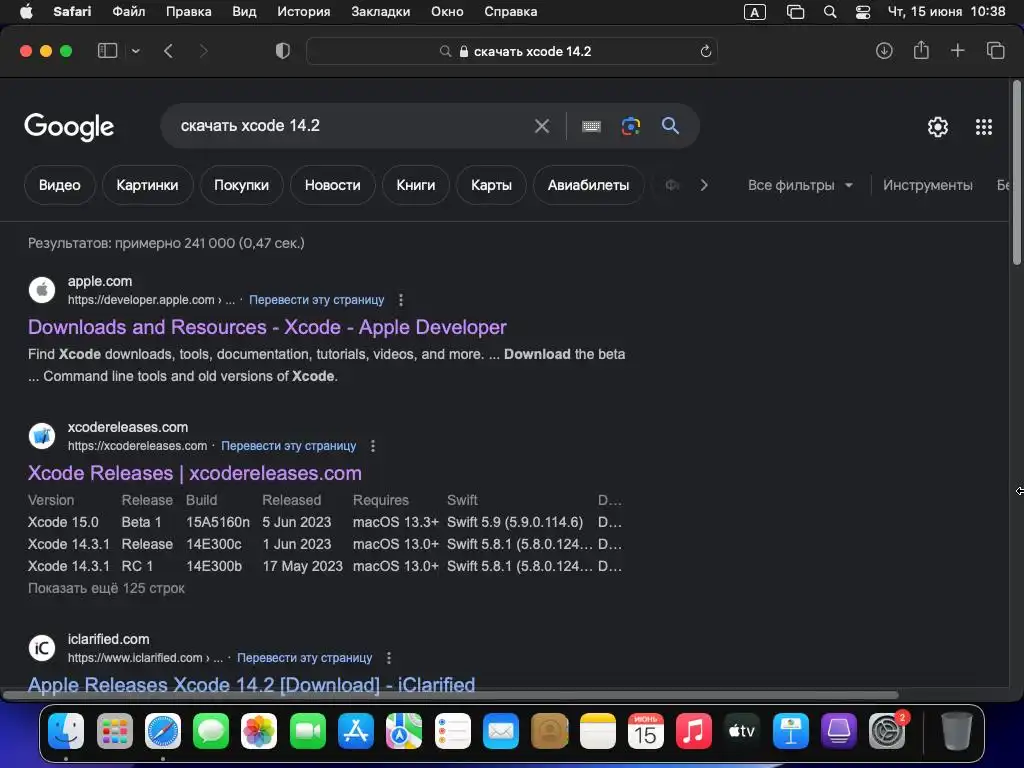The height and width of the screenshot is (768, 1024).
Task: Toggle the Safari sidebar
Action: 107,51
